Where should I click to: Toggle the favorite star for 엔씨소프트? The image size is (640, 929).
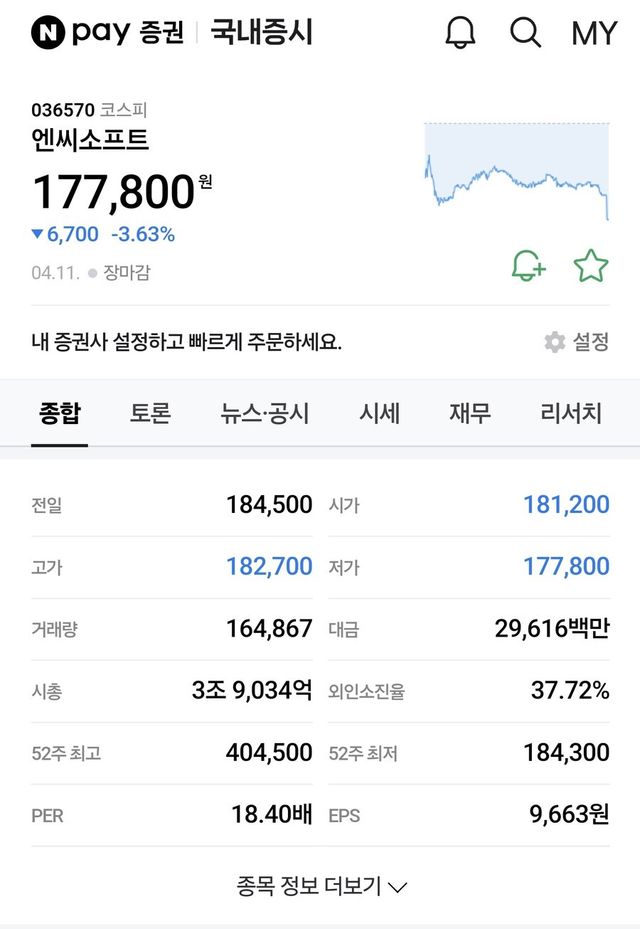click(x=591, y=266)
